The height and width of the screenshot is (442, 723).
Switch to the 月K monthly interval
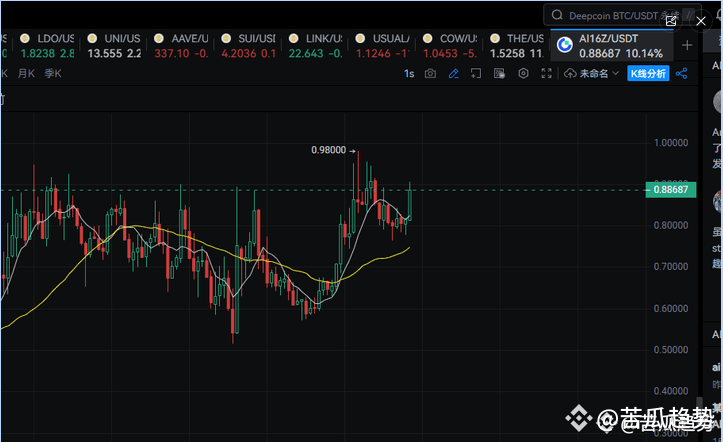point(26,73)
